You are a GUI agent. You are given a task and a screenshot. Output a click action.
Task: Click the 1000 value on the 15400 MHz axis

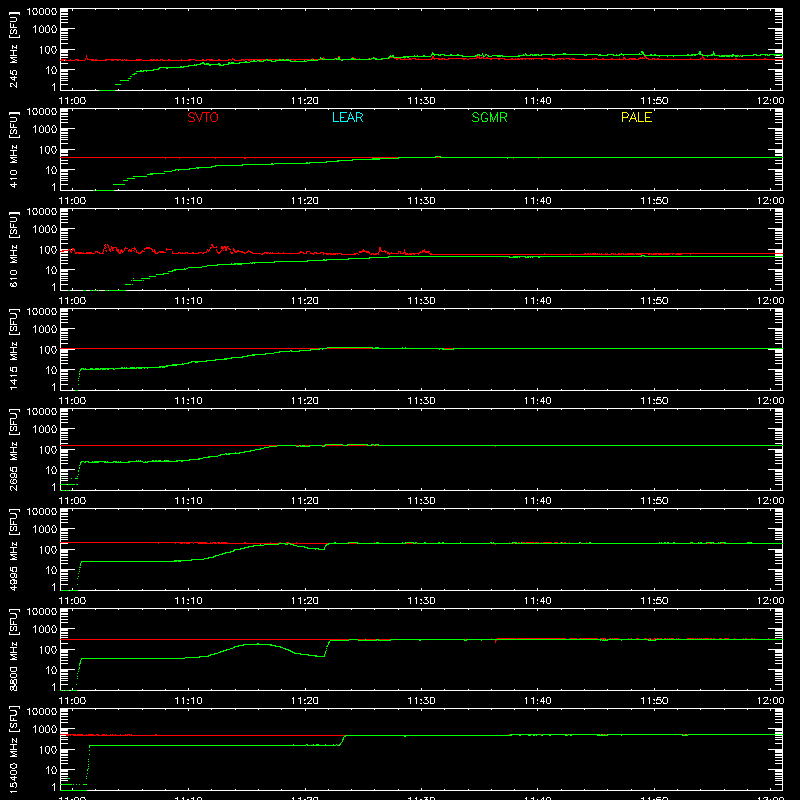[45, 729]
